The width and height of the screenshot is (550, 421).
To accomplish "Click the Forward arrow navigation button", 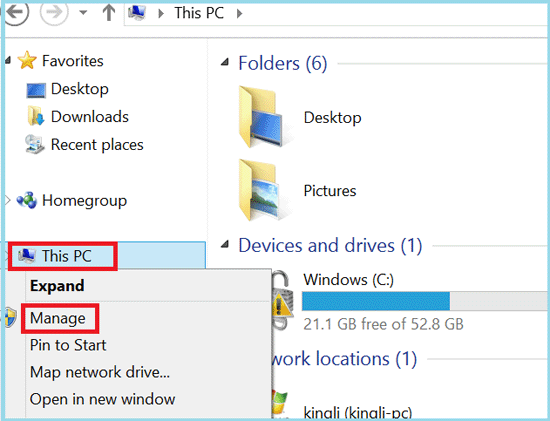I will [x=54, y=12].
